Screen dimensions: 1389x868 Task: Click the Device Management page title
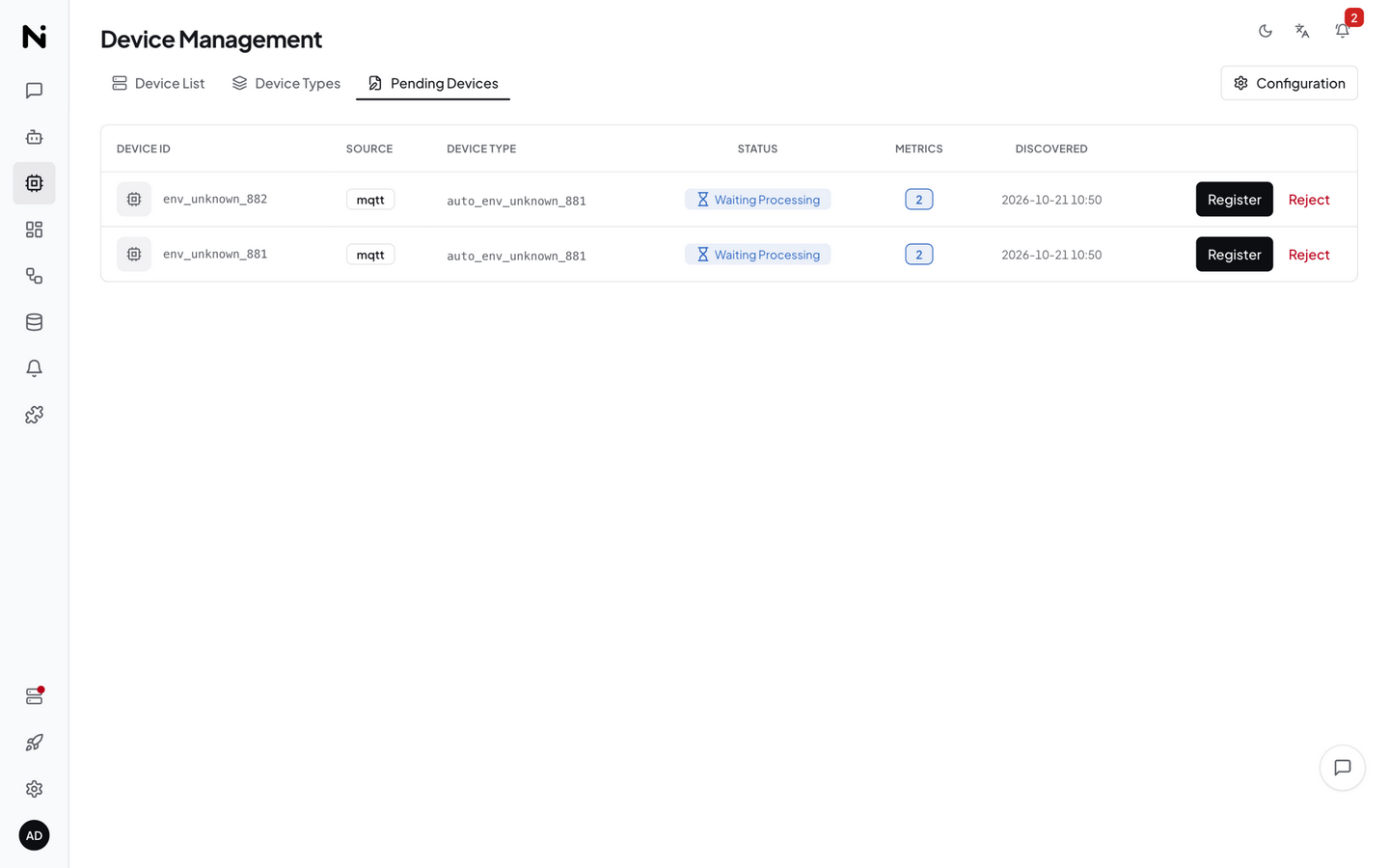coord(211,39)
